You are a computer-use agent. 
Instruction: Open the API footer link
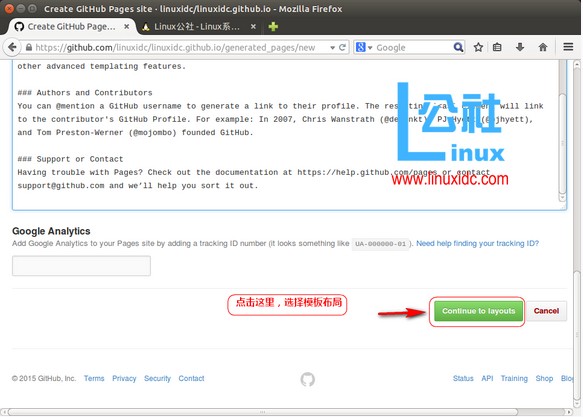[487, 378]
